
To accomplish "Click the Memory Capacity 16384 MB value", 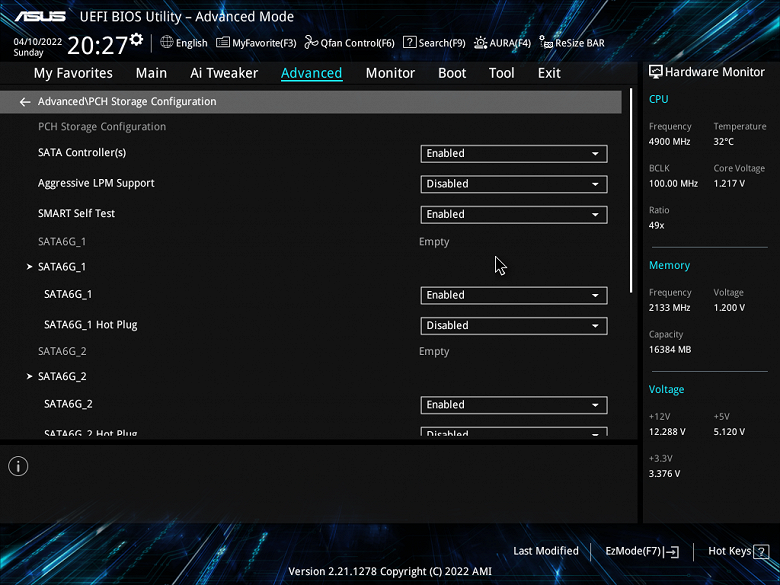I will pos(670,350).
